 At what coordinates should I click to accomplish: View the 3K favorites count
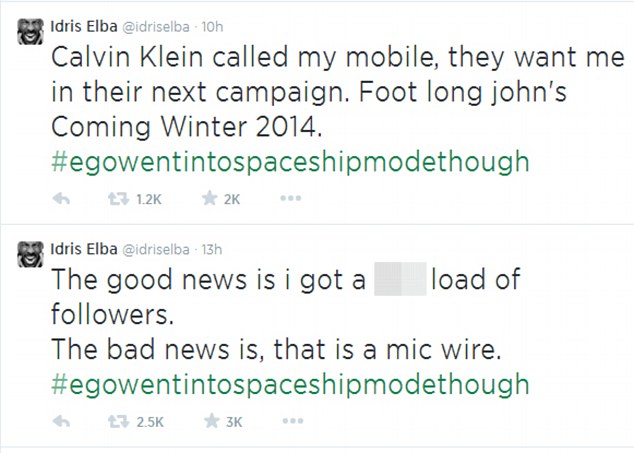click(x=234, y=422)
